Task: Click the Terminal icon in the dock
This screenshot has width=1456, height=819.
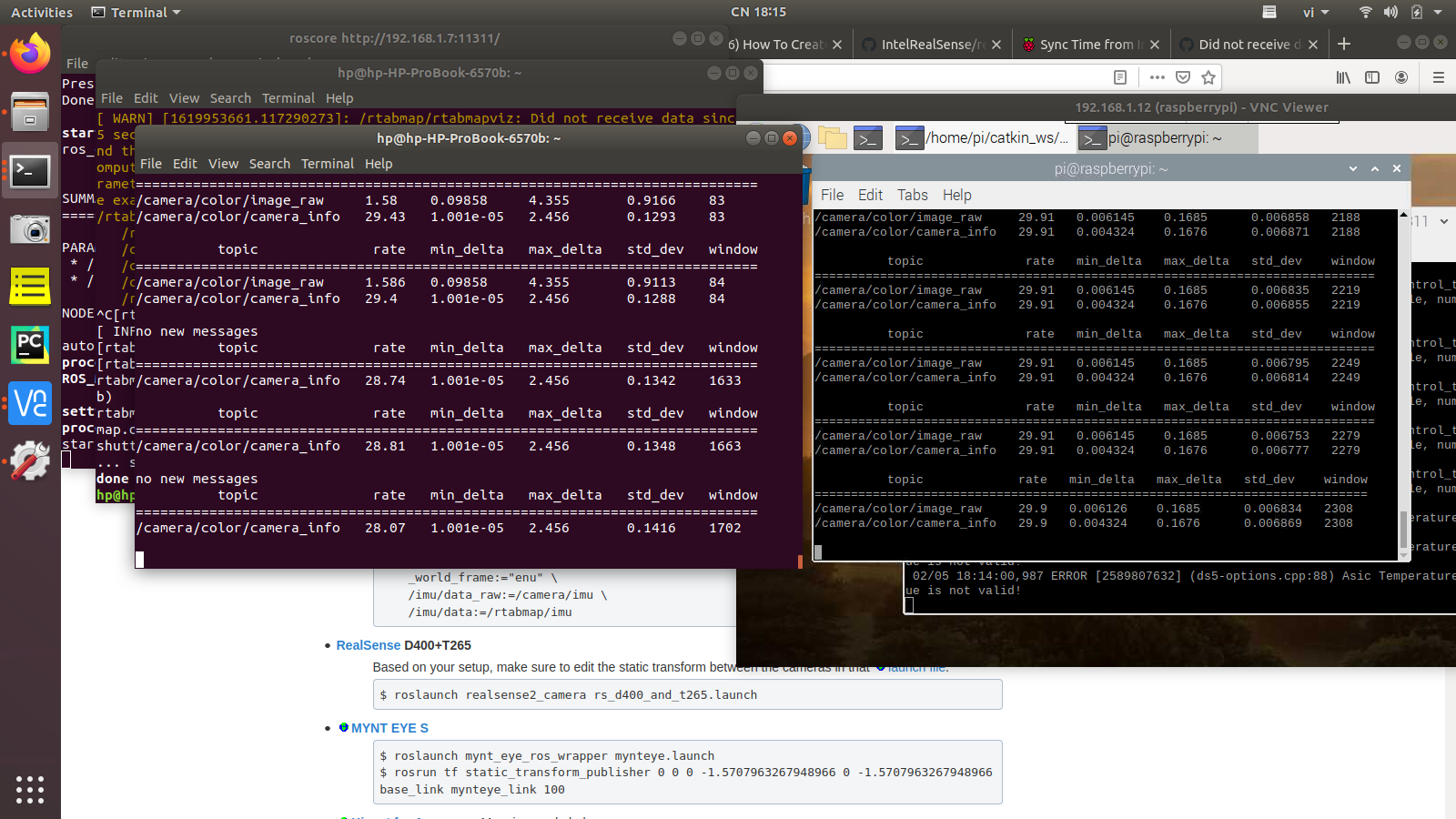Action: click(30, 170)
